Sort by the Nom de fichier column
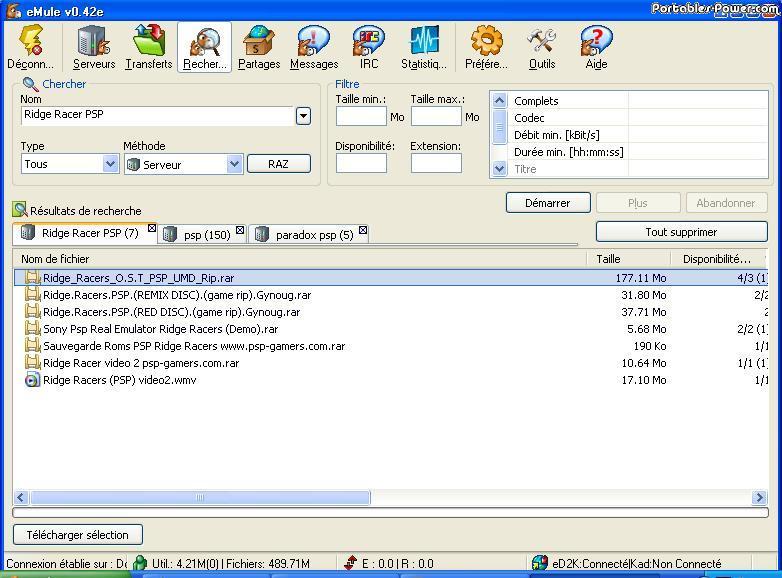Image resolution: width=782 pixels, height=578 pixels. 300,259
